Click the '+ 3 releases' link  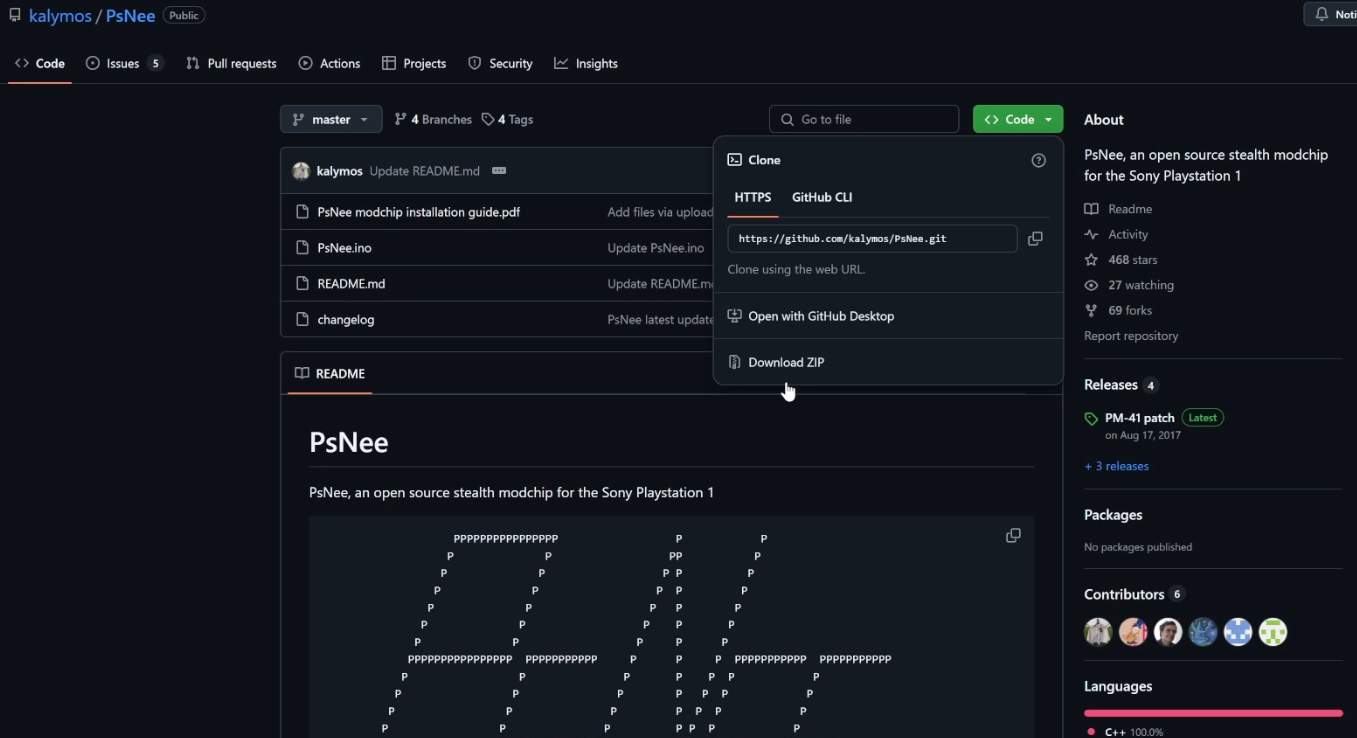coord(1116,466)
